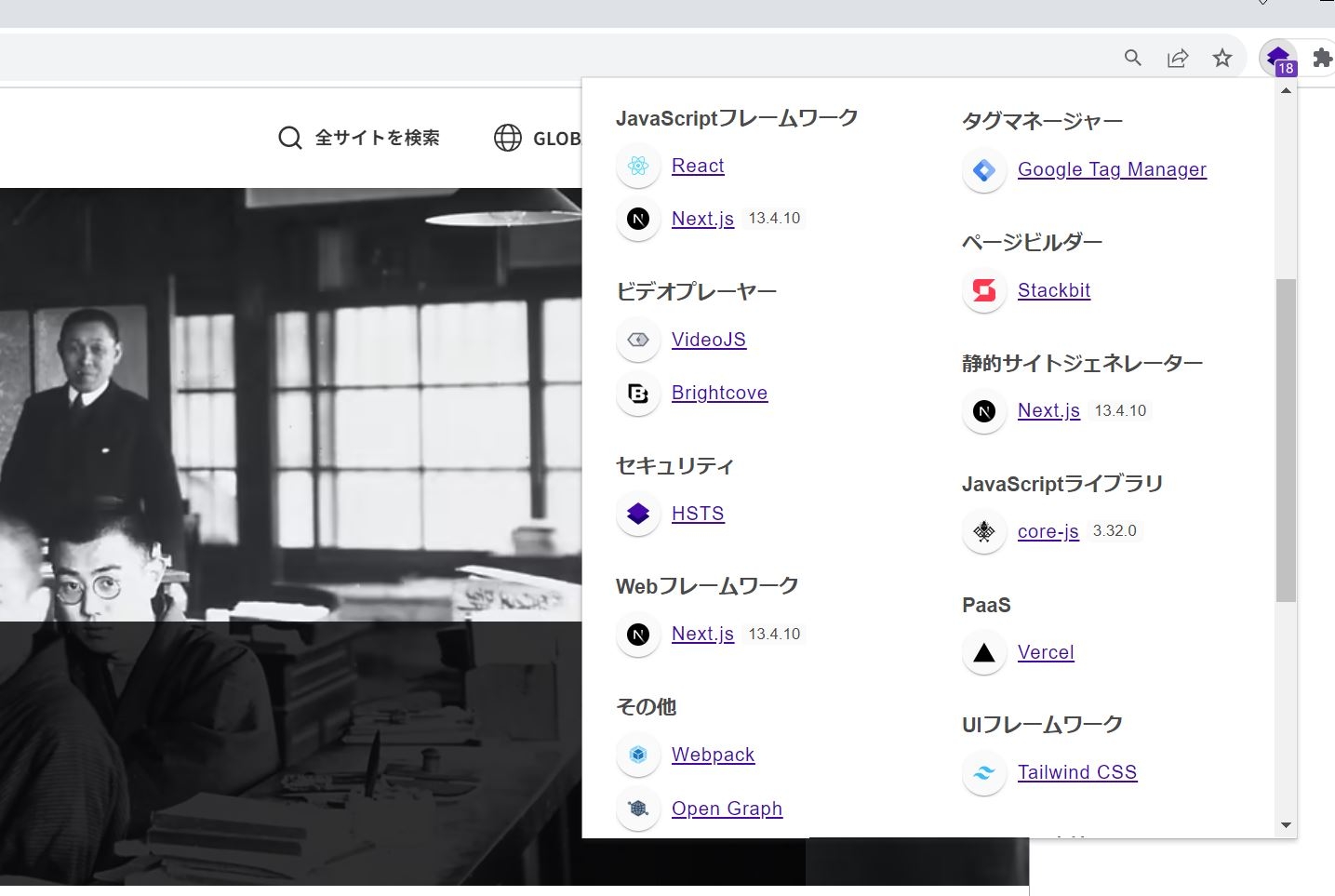Screen dimensions: 1335x896
Task: Click the Vercel triangle icon
Action: (x=984, y=653)
